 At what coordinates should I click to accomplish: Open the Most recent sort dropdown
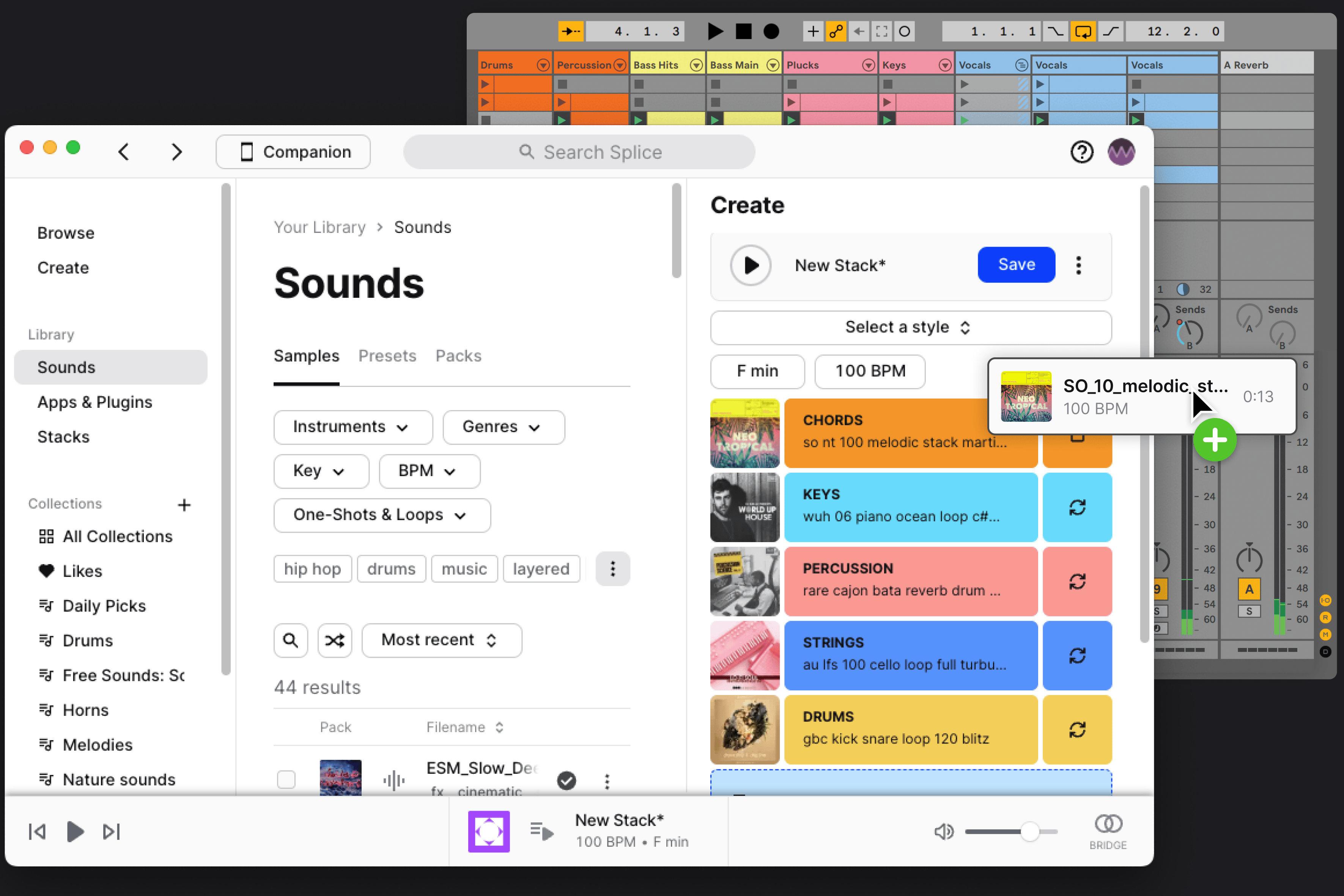coord(441,640)
